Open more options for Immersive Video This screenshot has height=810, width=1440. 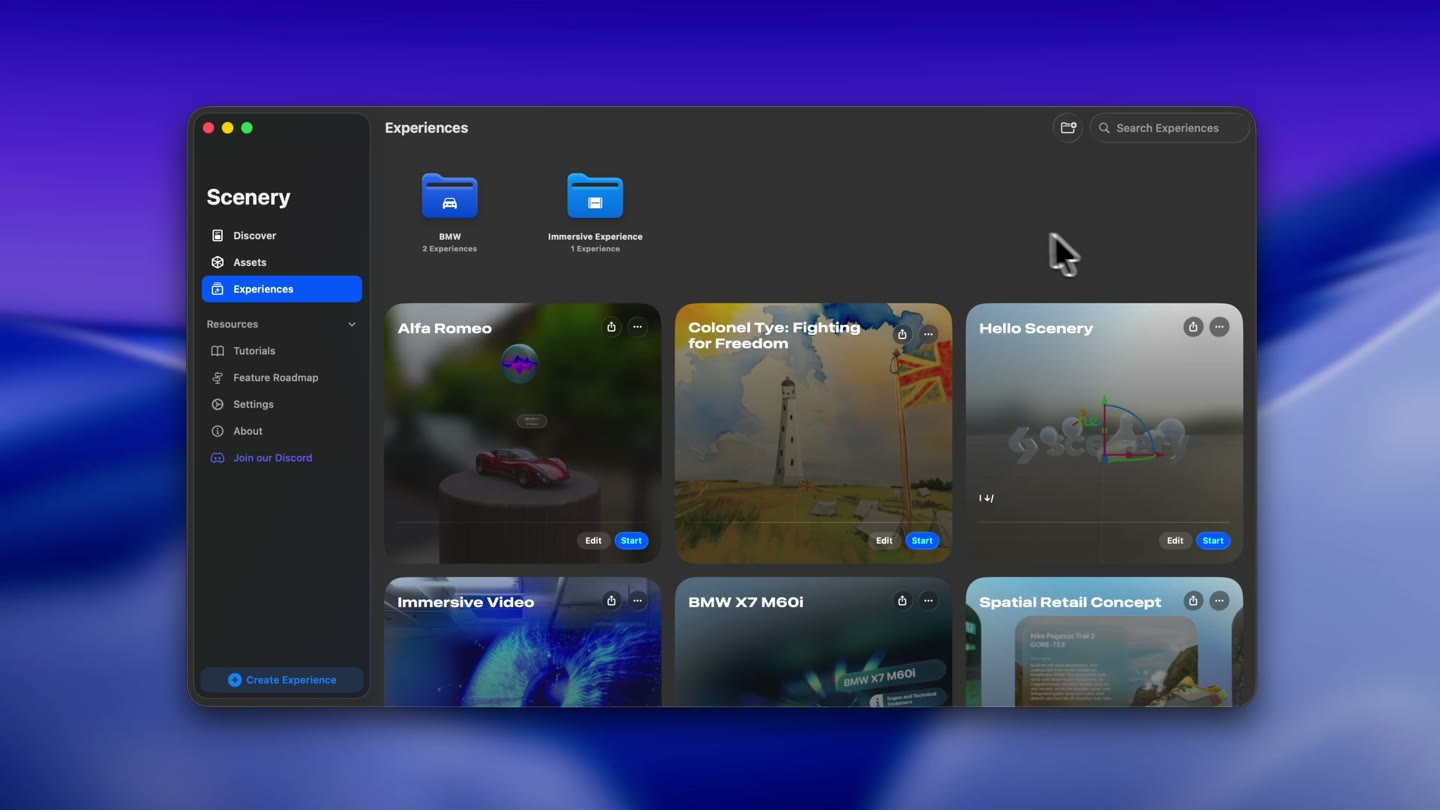click(637, 601)
